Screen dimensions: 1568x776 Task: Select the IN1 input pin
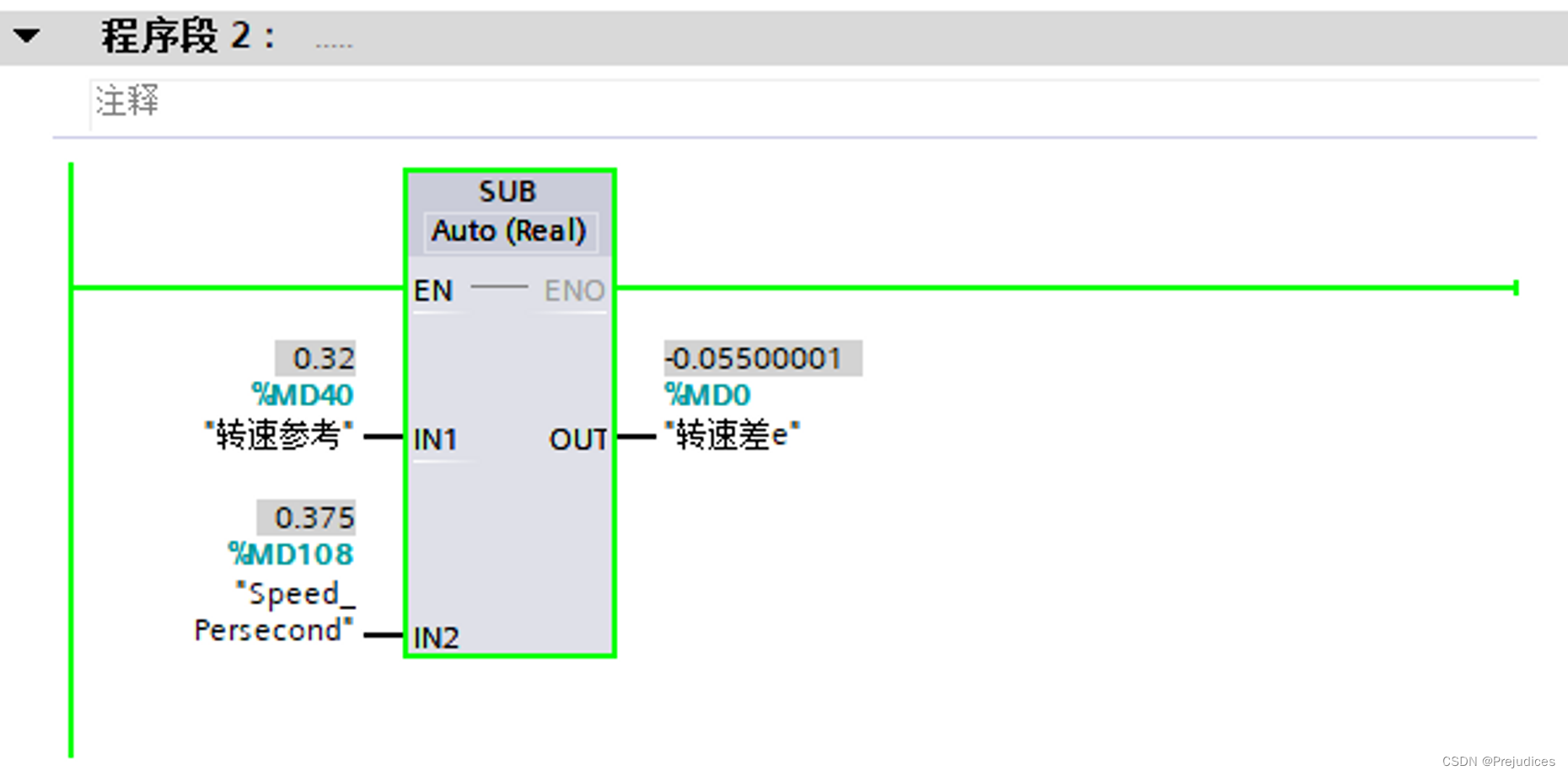tap(435, 439)
